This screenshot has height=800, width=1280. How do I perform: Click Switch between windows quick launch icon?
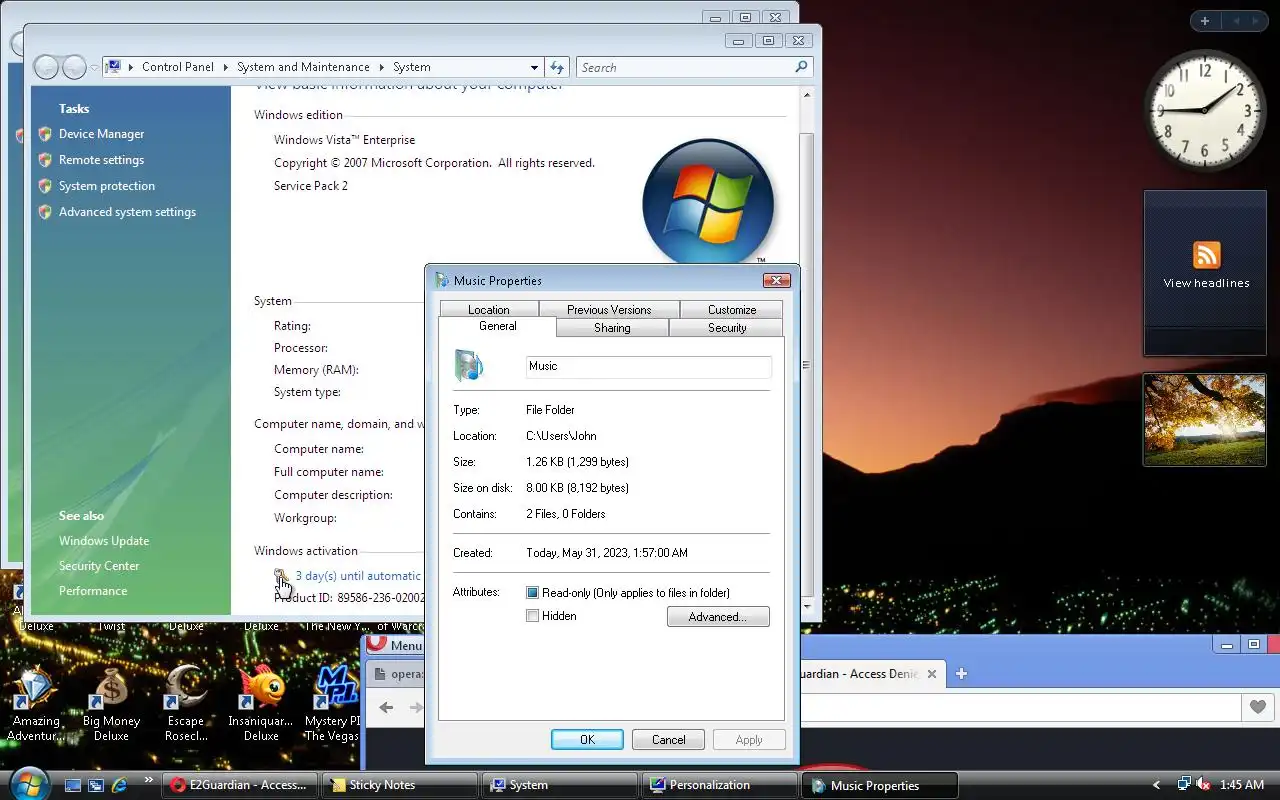[x=96, y=785]
